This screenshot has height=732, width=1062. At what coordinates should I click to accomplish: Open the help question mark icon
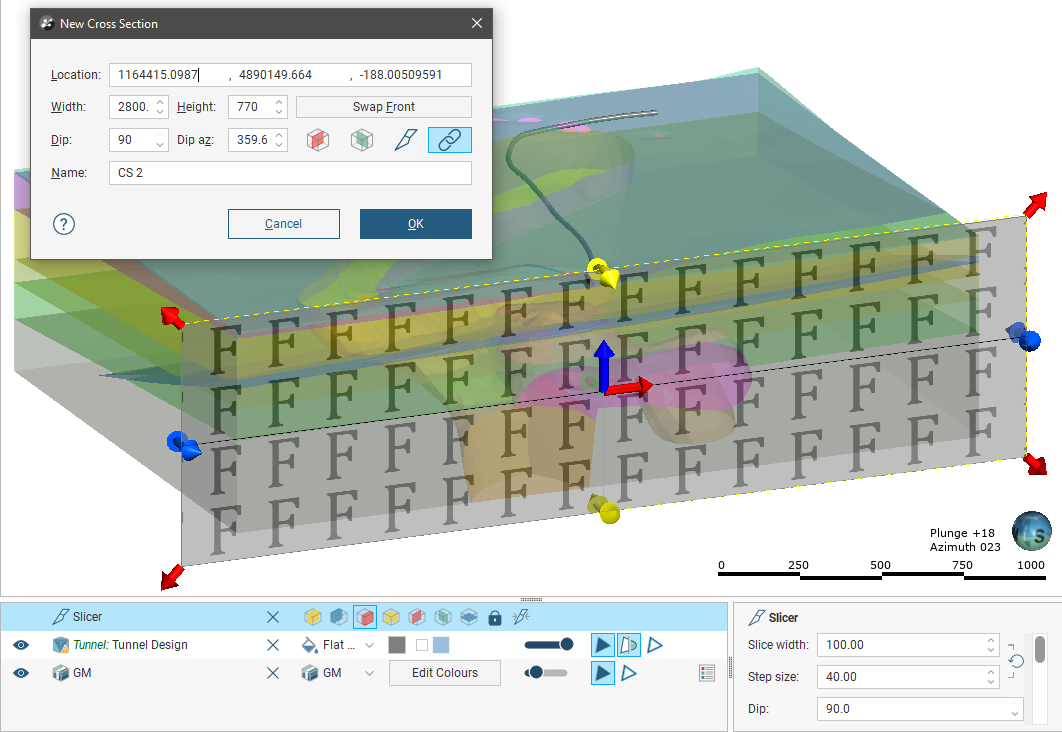(64, 224)
